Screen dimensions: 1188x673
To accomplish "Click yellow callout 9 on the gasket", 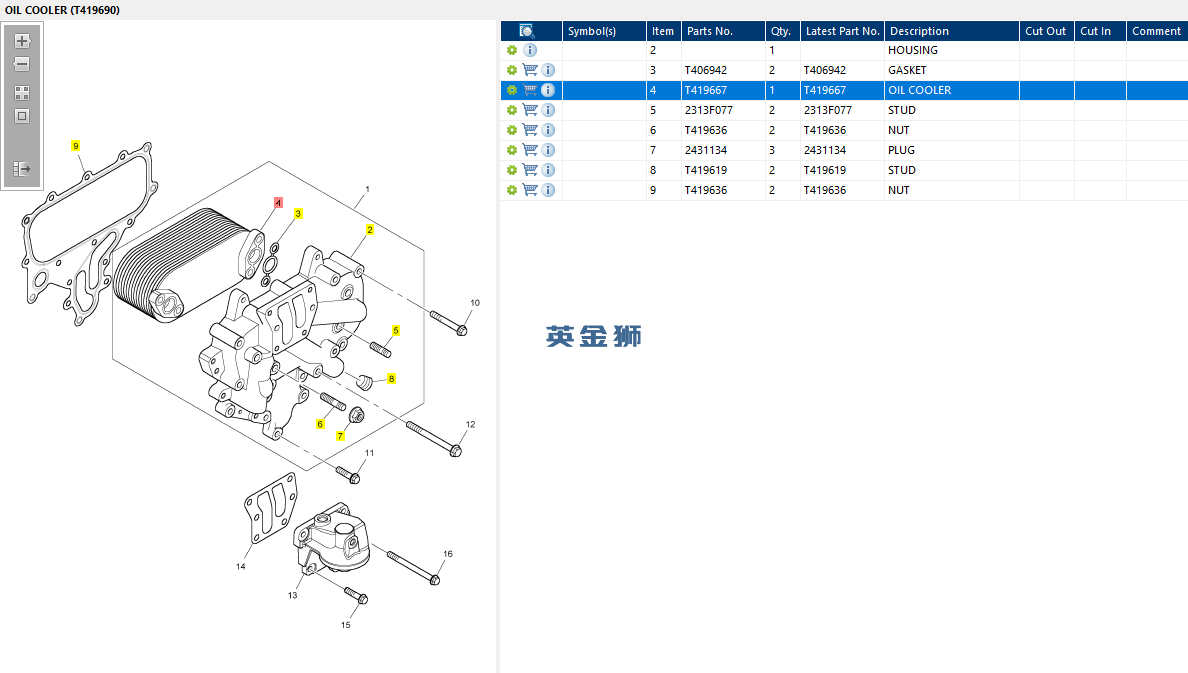I will (75, 146).
